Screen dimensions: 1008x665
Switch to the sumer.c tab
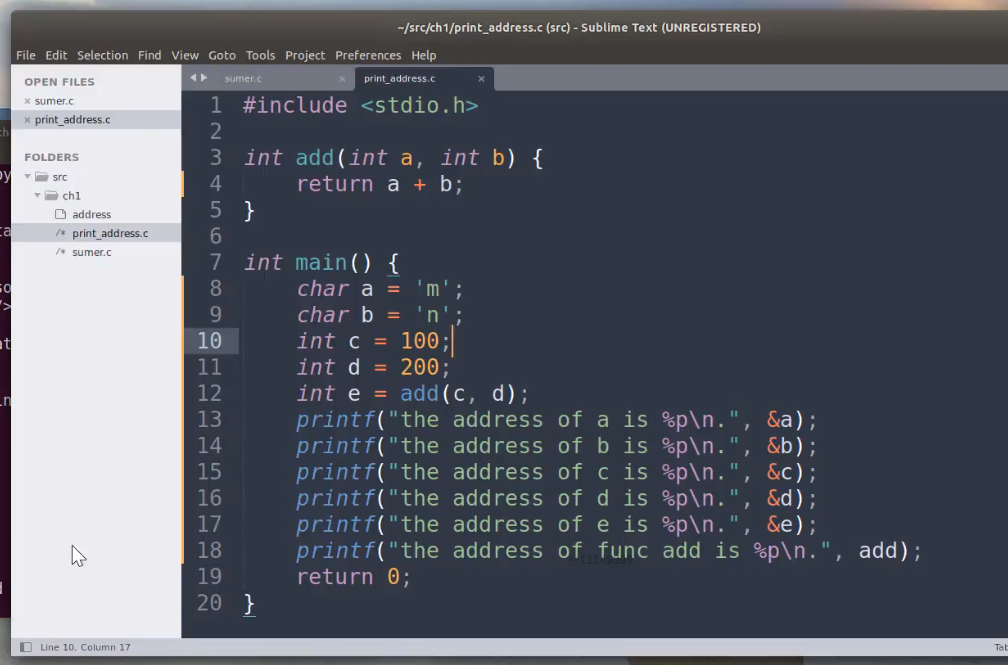coord(243,78)
